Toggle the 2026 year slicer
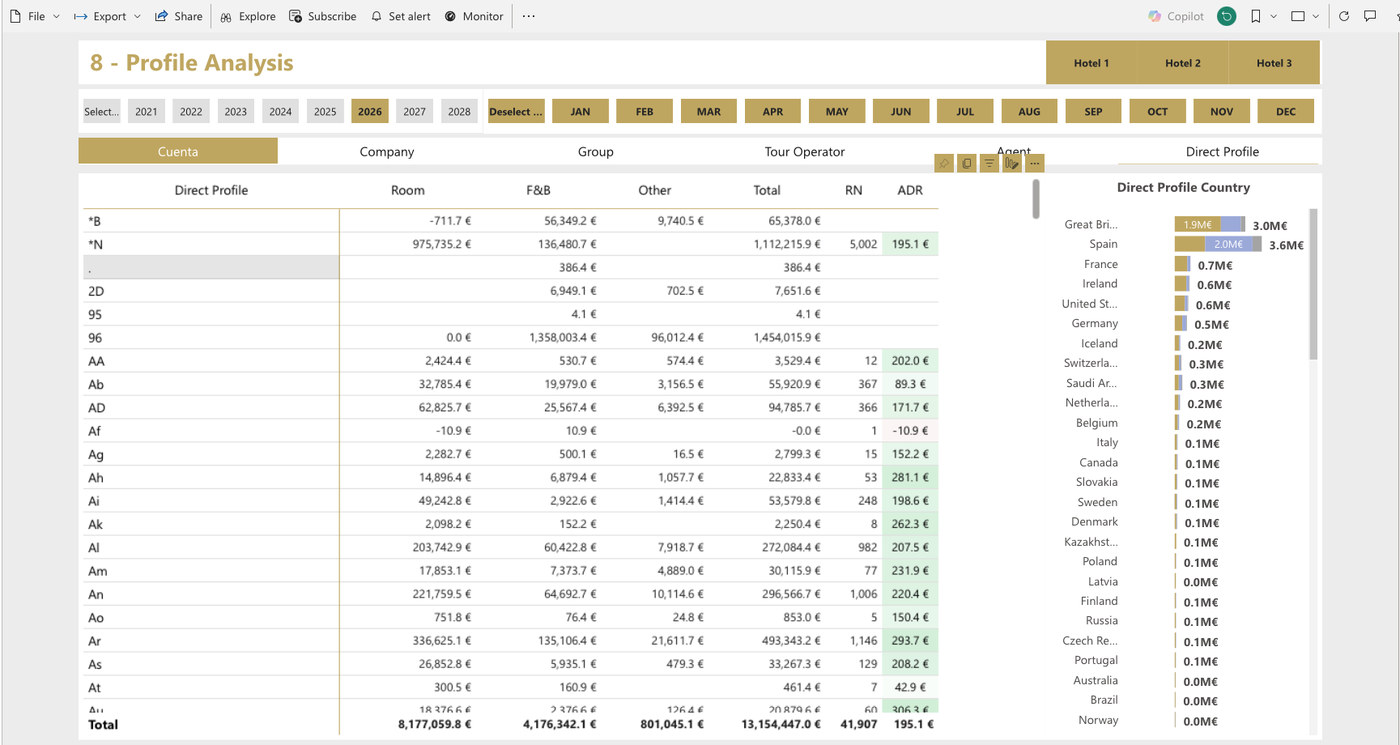The height and width of the screenshot is (745, 1400). point(370,111)
